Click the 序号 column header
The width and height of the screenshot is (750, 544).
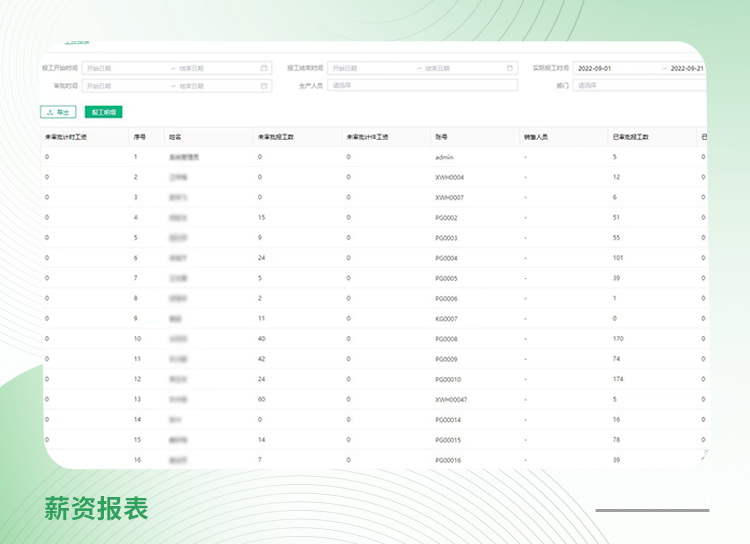(x=140, y=137)
